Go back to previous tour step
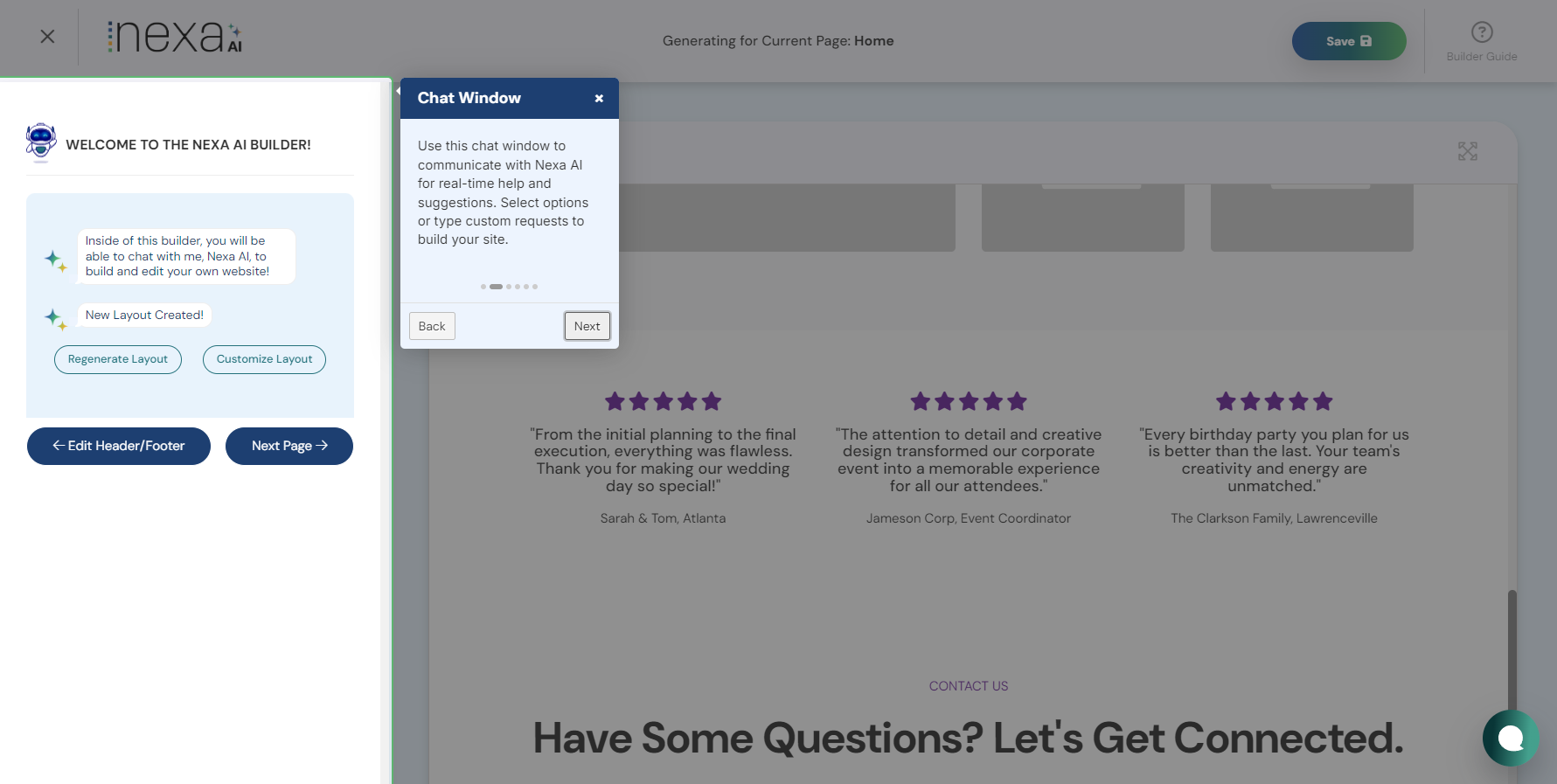The width and height of the screenshot is (1557, 784). (x=432, y=326)
